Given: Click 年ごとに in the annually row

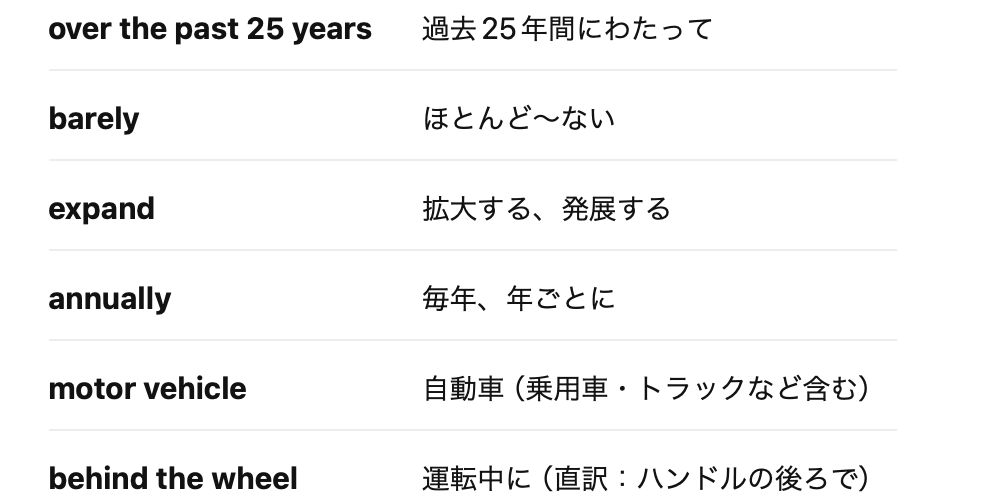Looking at the screenshot, I should click(x=560, y=299).
